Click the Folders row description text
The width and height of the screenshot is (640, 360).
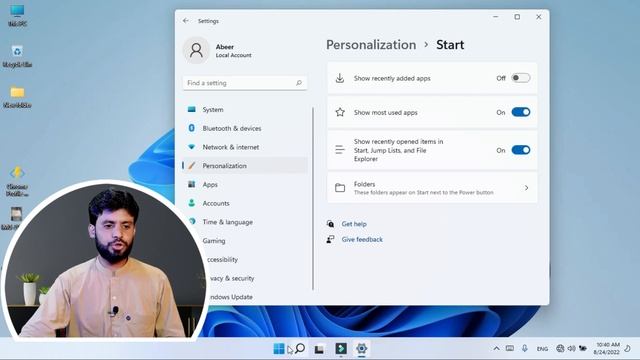click(x=424, y=193)
